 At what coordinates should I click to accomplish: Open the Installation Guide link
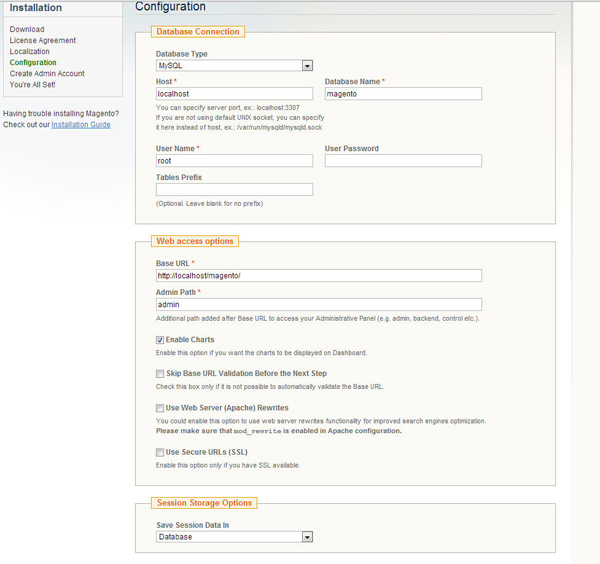point(81,125)
